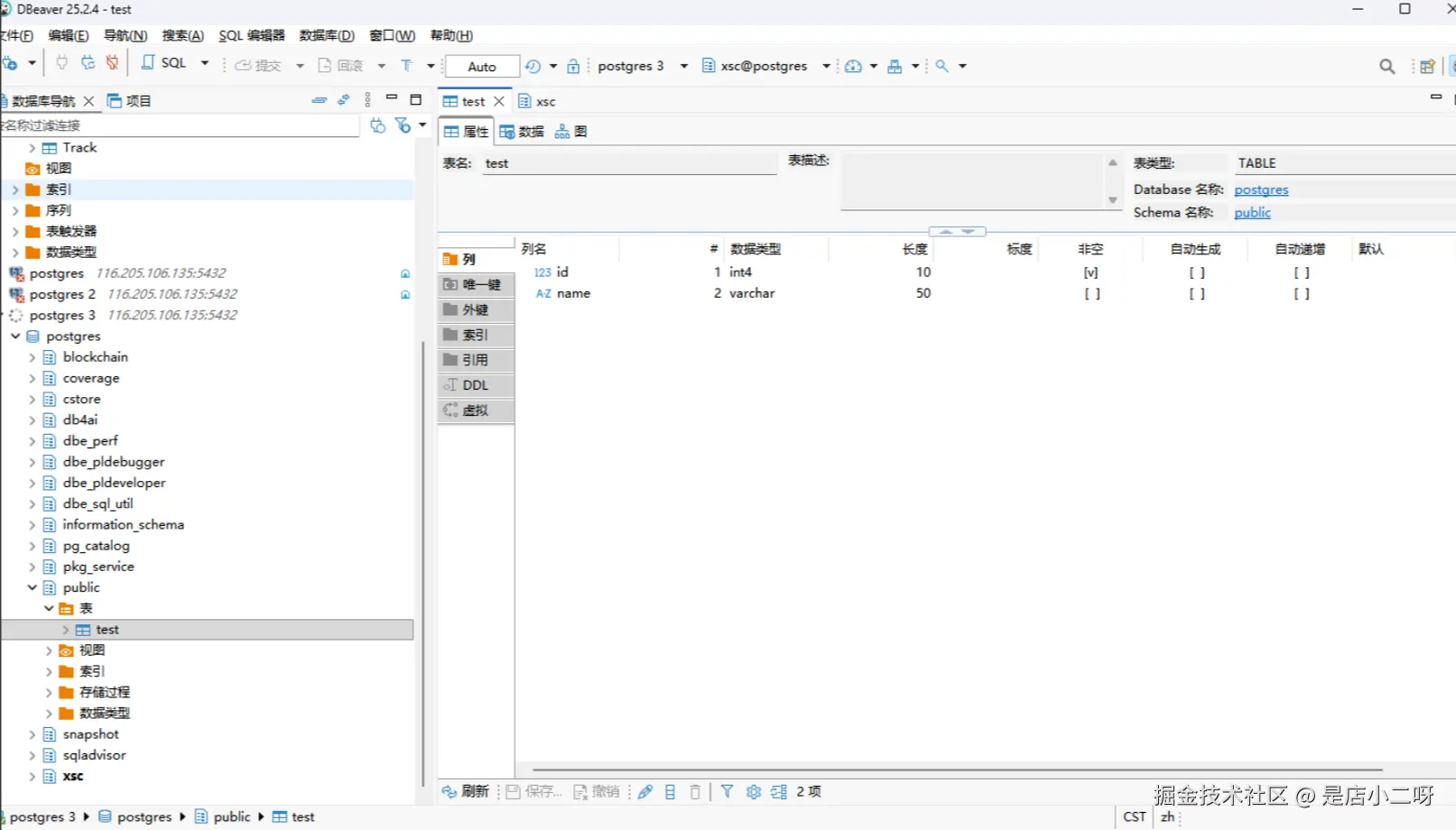
Task: Toggle link with editor in the navigator
Action: [344, 100]
